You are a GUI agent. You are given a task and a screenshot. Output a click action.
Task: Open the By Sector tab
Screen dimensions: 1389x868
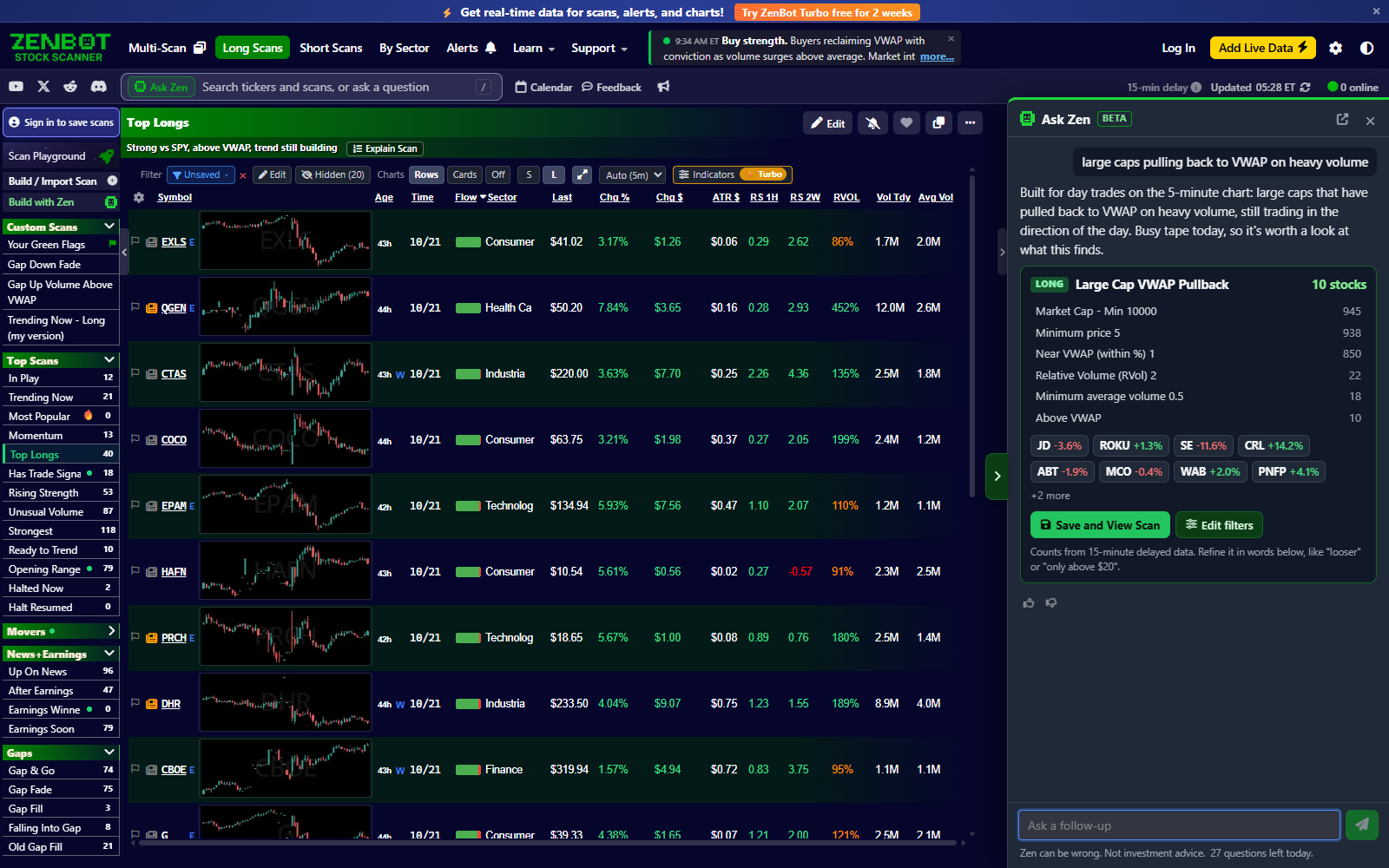pos(405,49)
